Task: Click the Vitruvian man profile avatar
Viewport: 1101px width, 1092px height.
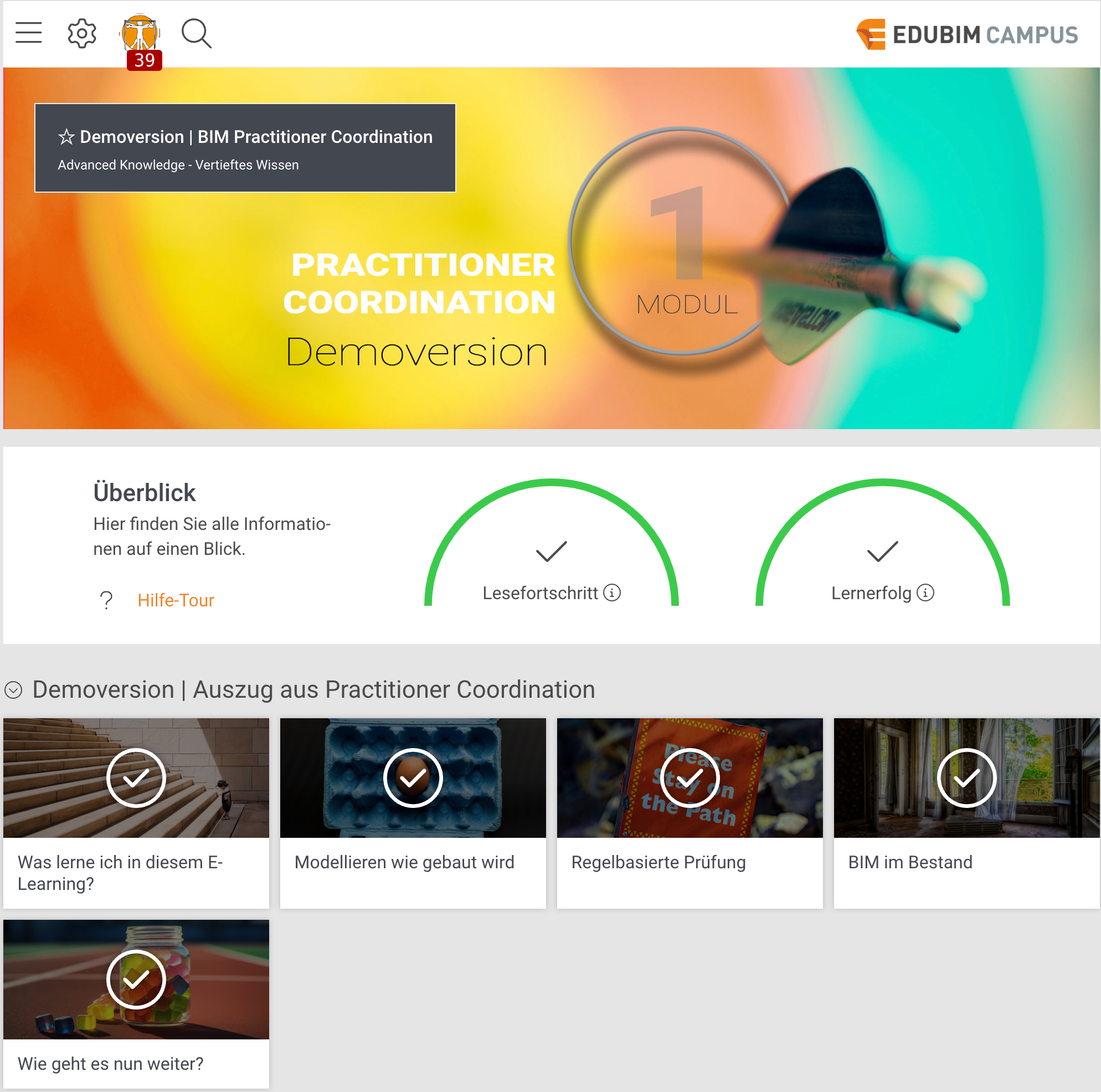Action: [x=140, y=33]
